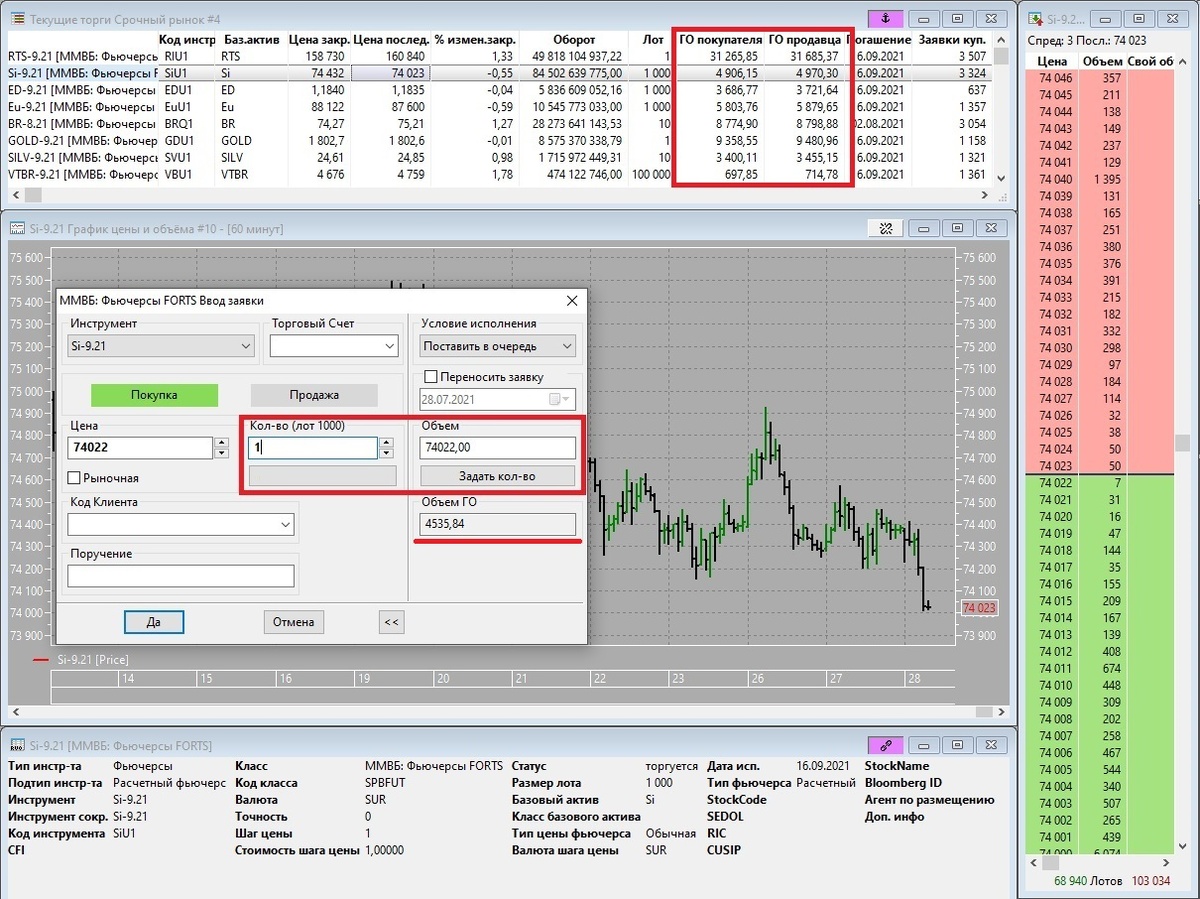Select the Si-9.21 row in trades table
Viewport: 1200px width, 899px height.
click(498, 73)
